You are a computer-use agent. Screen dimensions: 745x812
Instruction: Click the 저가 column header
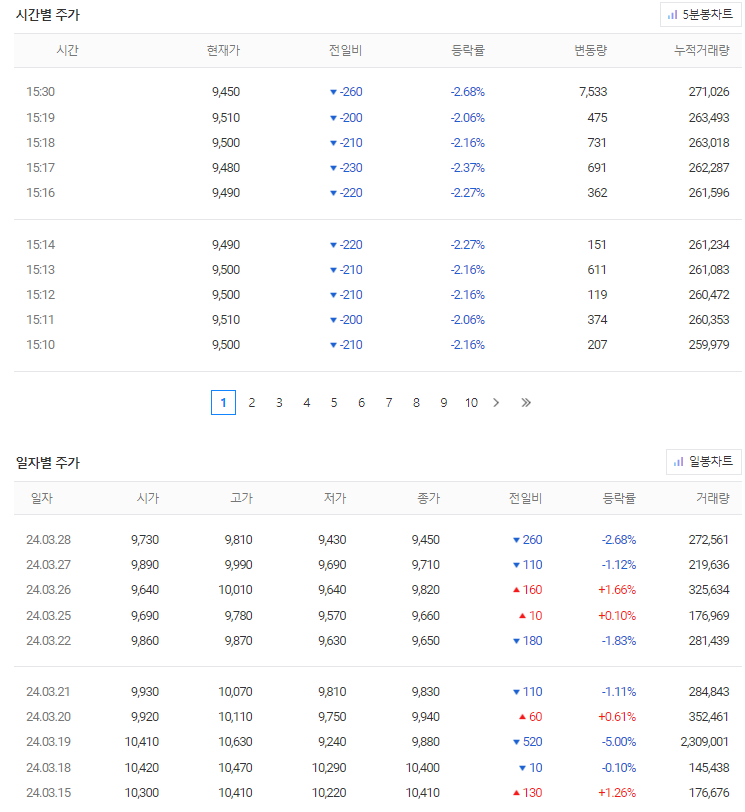[335, 498]
